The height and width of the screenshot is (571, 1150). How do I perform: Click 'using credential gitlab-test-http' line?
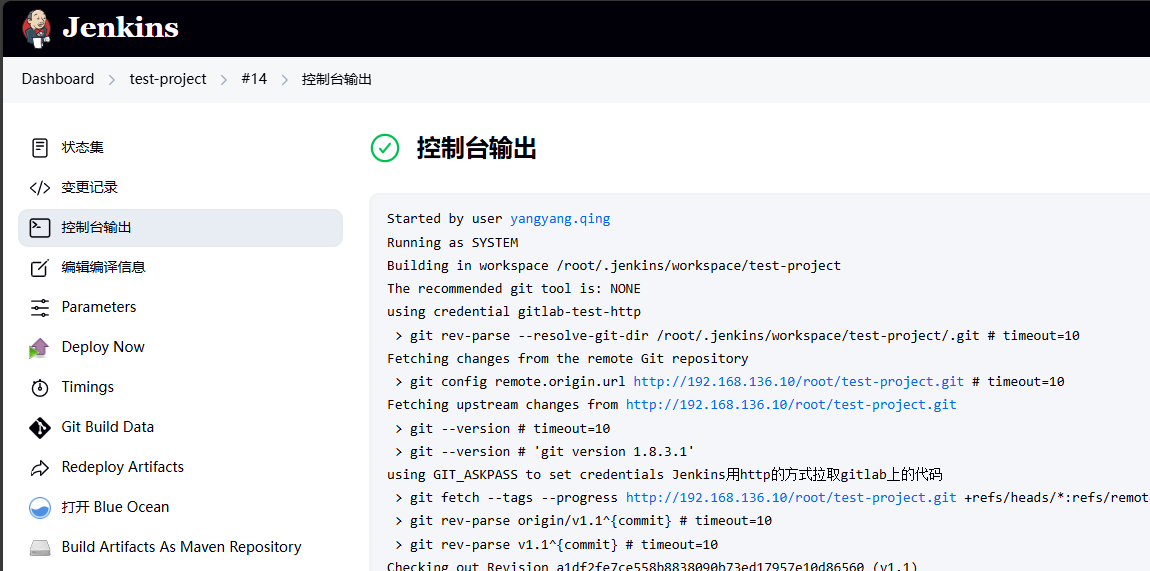(513, 312)
